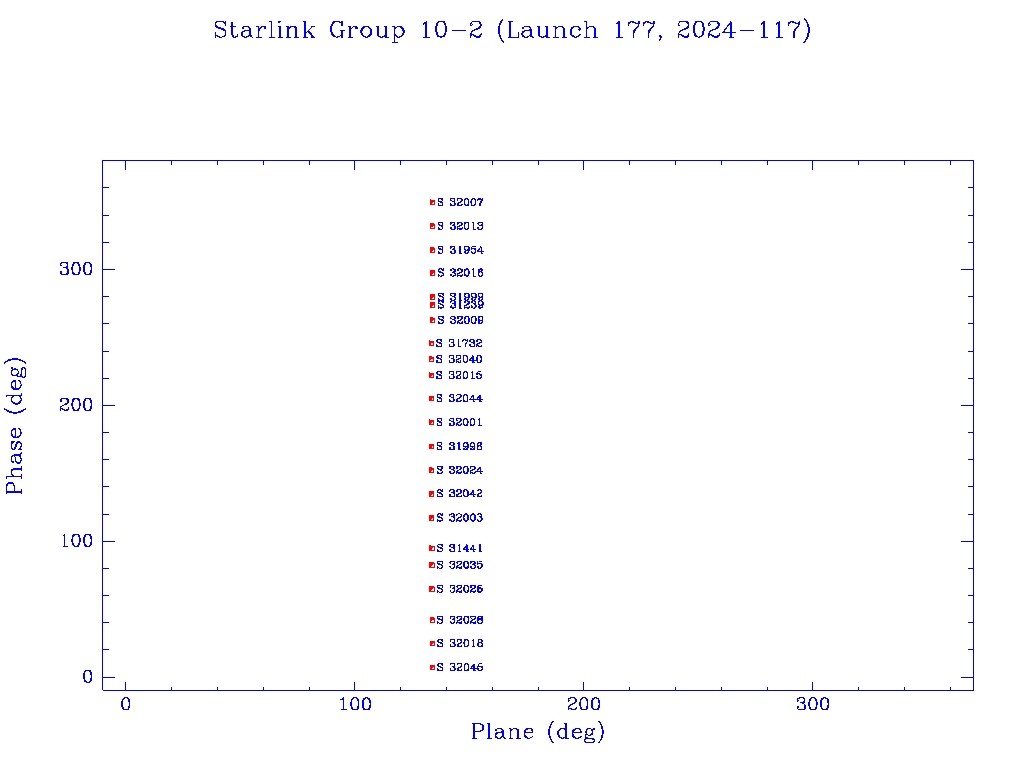Click the 'Plane (deg)' x-axis label
1024x768 pixels.
(538, 732)
